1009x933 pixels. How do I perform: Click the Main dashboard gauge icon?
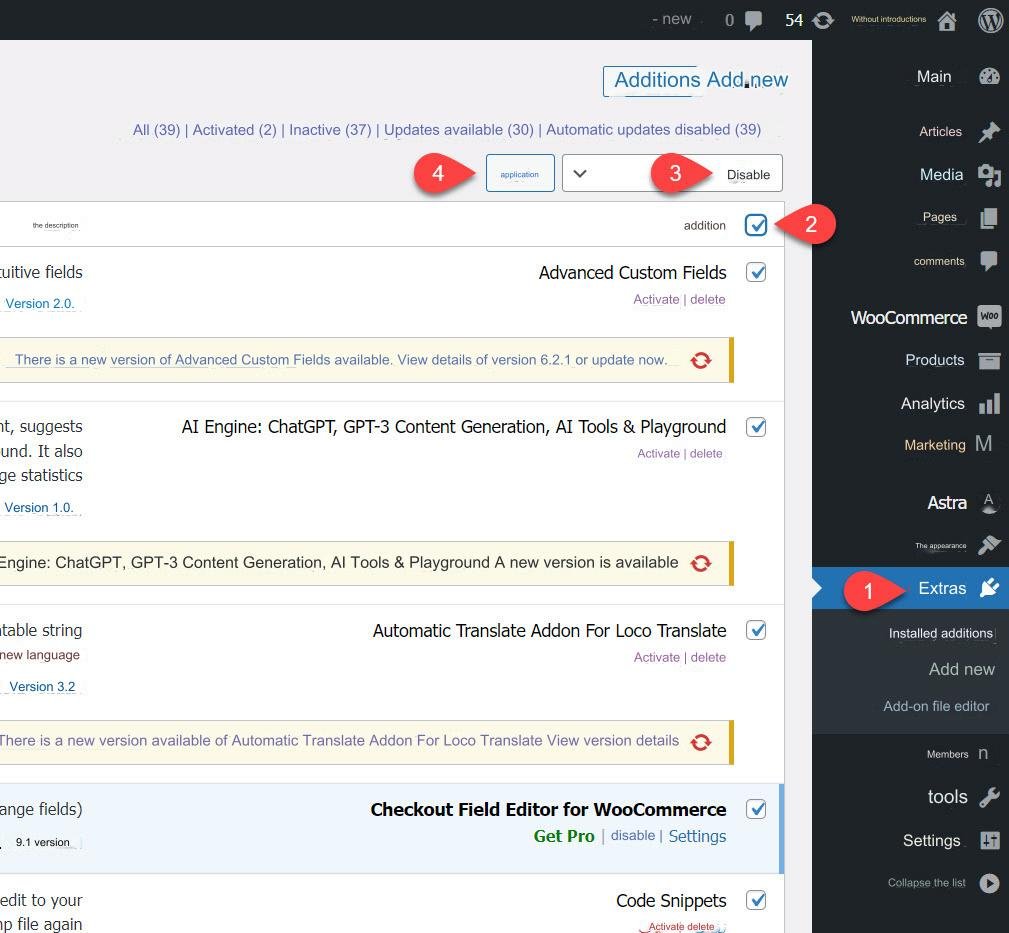pos(989,77)
